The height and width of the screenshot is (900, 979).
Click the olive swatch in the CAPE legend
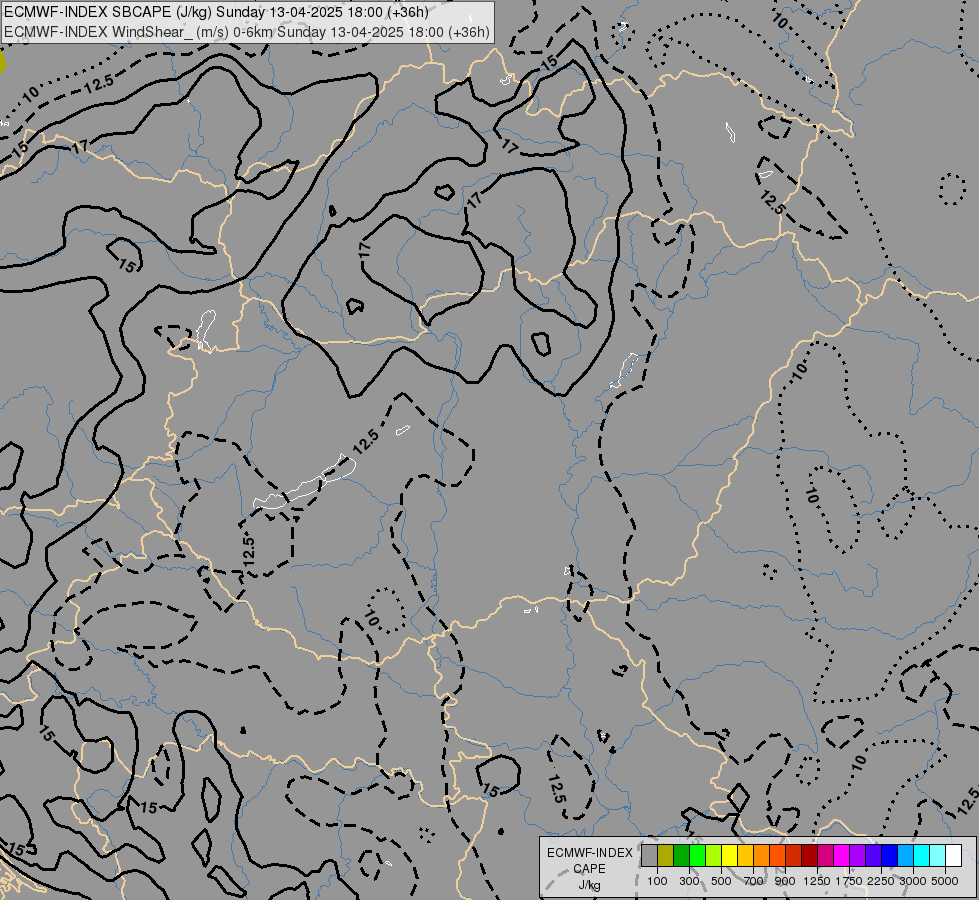coord(666,856)
